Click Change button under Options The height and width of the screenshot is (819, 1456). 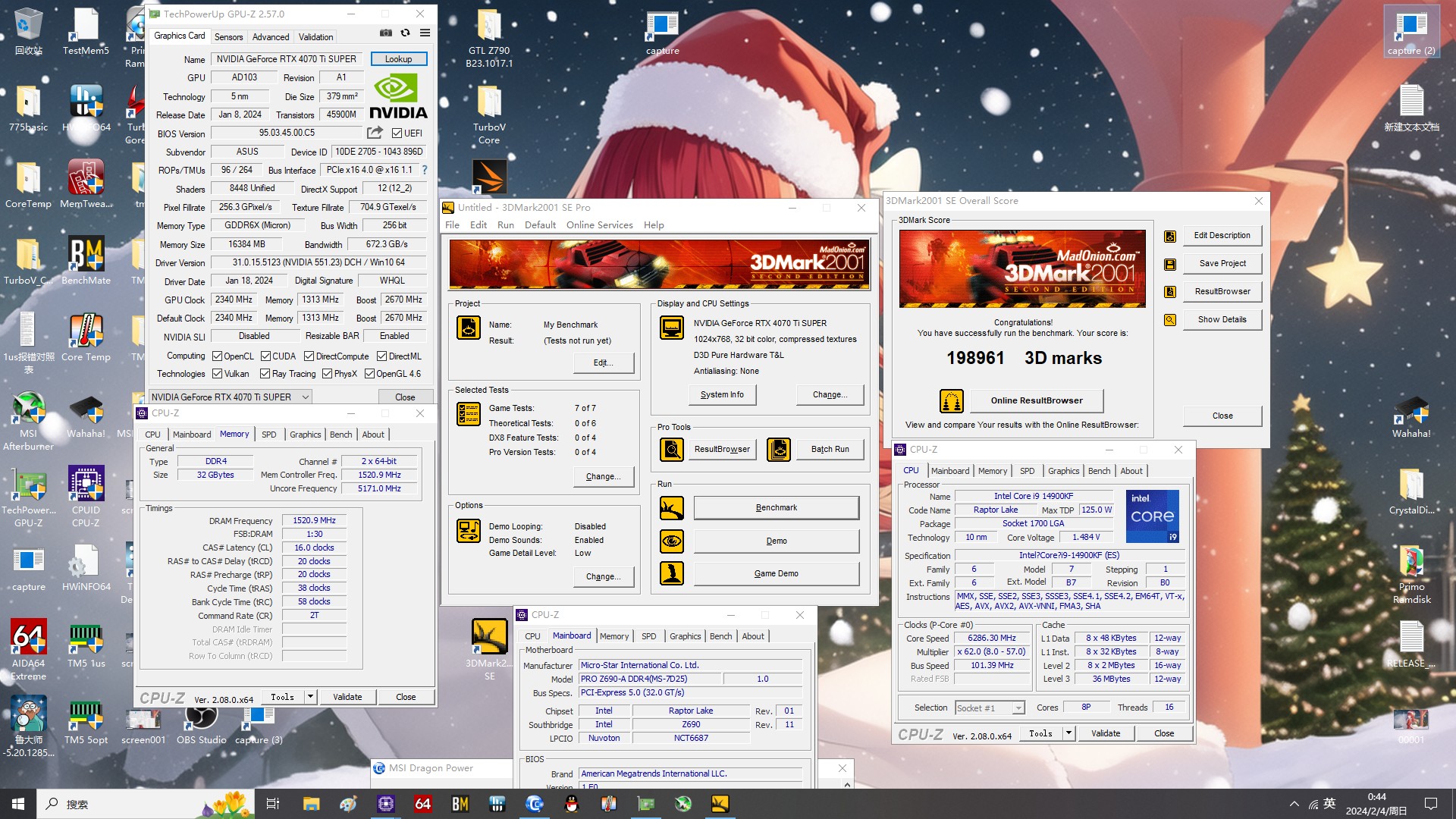[x=603, y=576]
